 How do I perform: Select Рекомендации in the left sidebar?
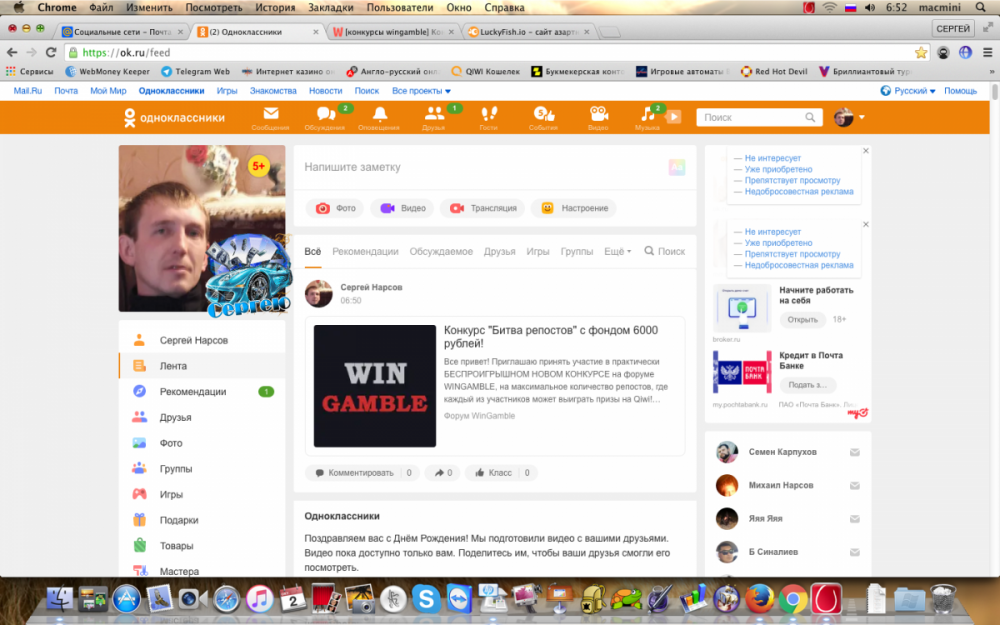[x=193, y=392]
